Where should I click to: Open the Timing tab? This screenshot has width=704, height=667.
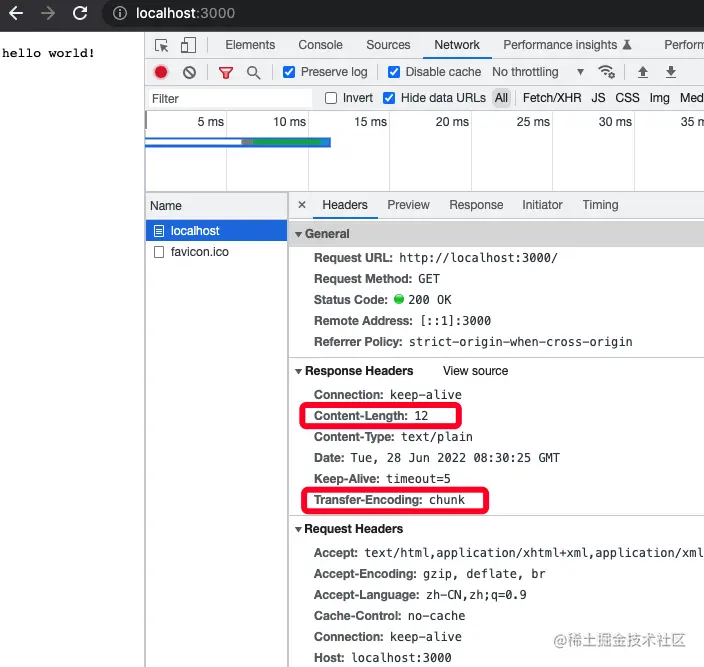600,205
